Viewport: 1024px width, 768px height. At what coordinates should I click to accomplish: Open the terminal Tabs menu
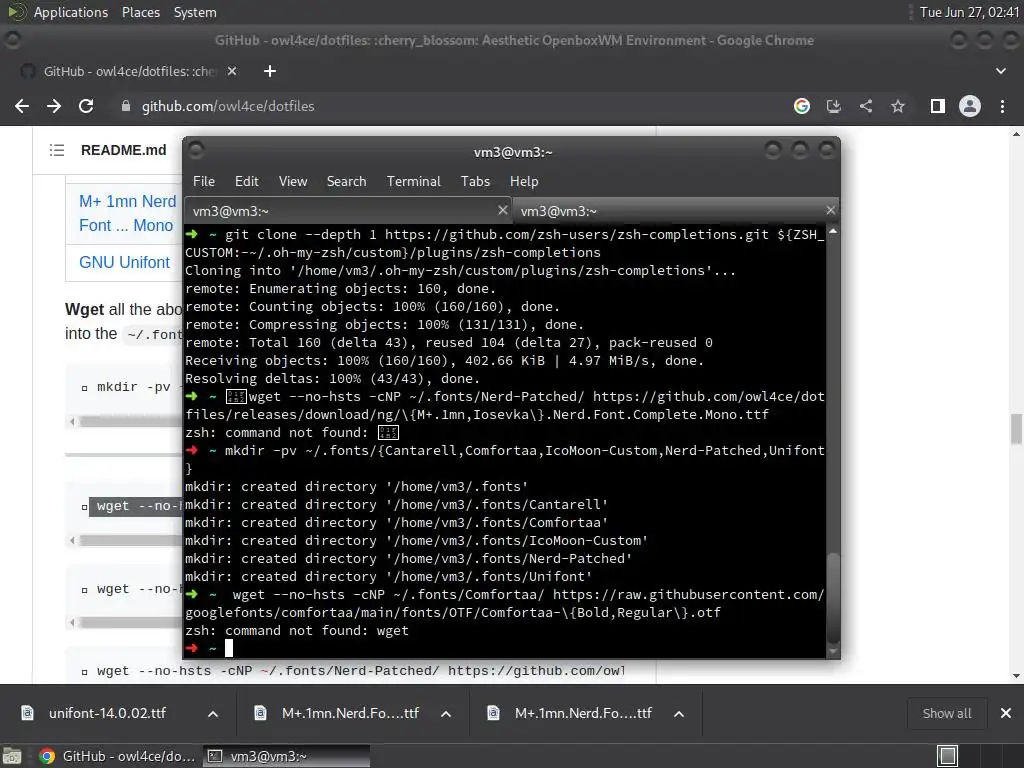pos(475,182)
